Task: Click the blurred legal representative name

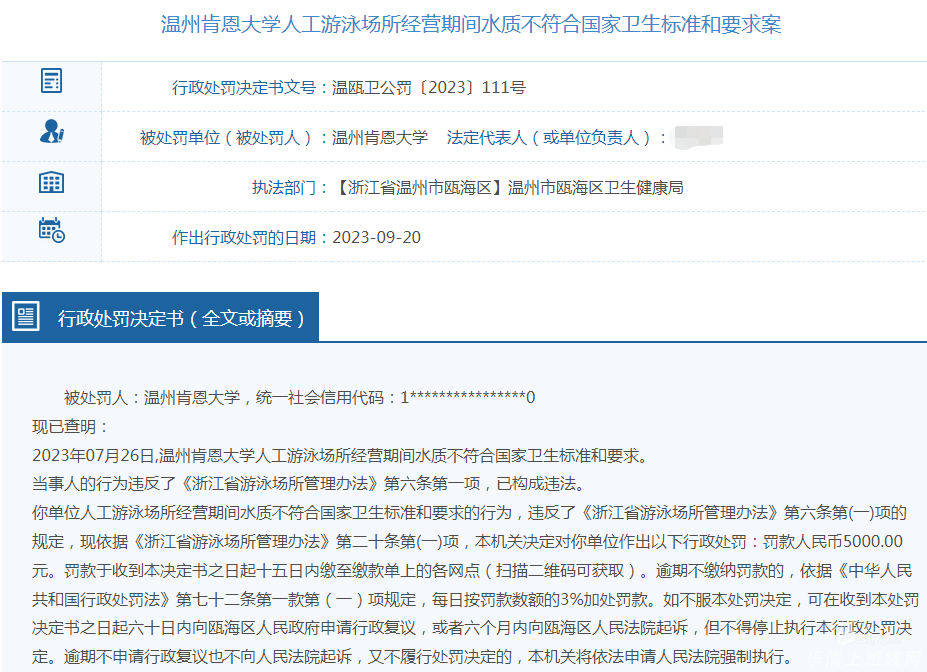Action: tap(698, 137)
